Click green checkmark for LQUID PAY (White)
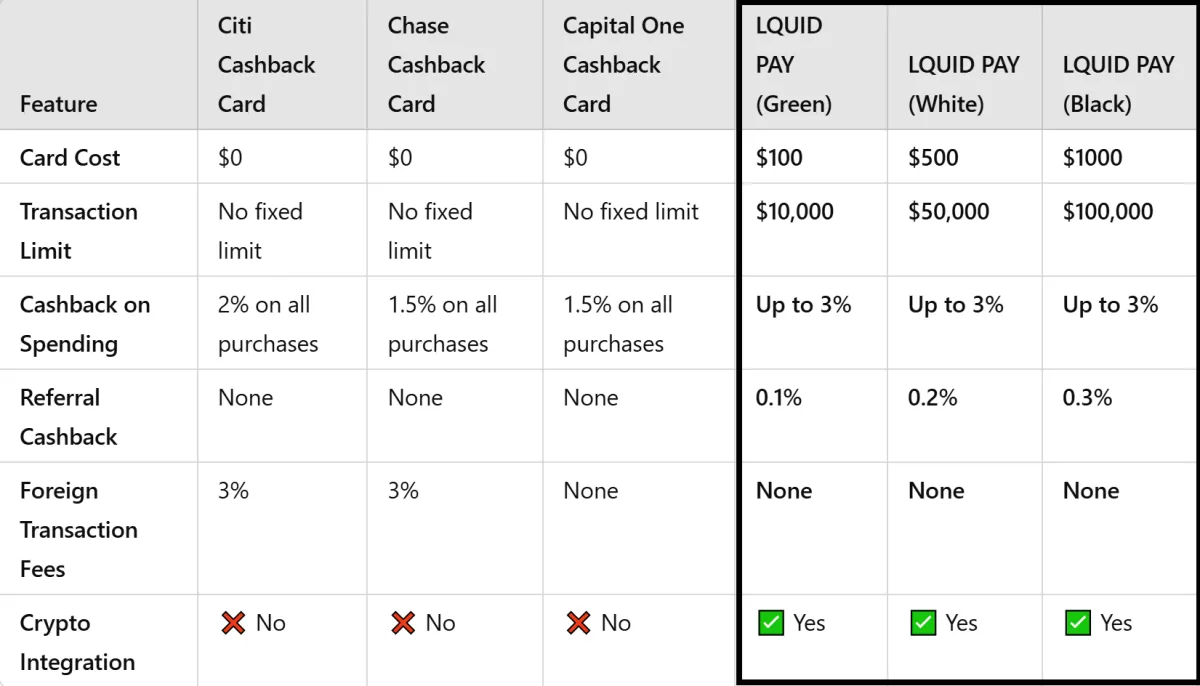The height and width of the screenshot is (686, 1200). tap(923, 623)
